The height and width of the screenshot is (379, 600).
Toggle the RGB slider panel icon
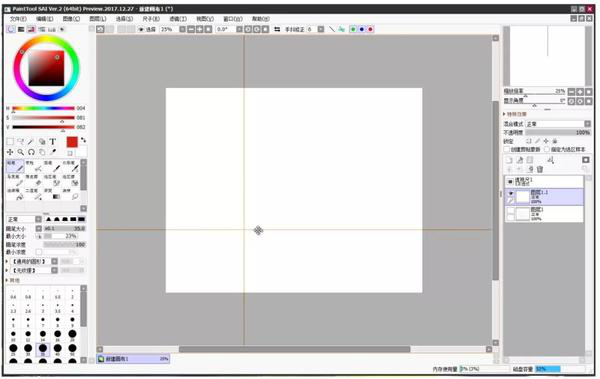tap(21, 29)
